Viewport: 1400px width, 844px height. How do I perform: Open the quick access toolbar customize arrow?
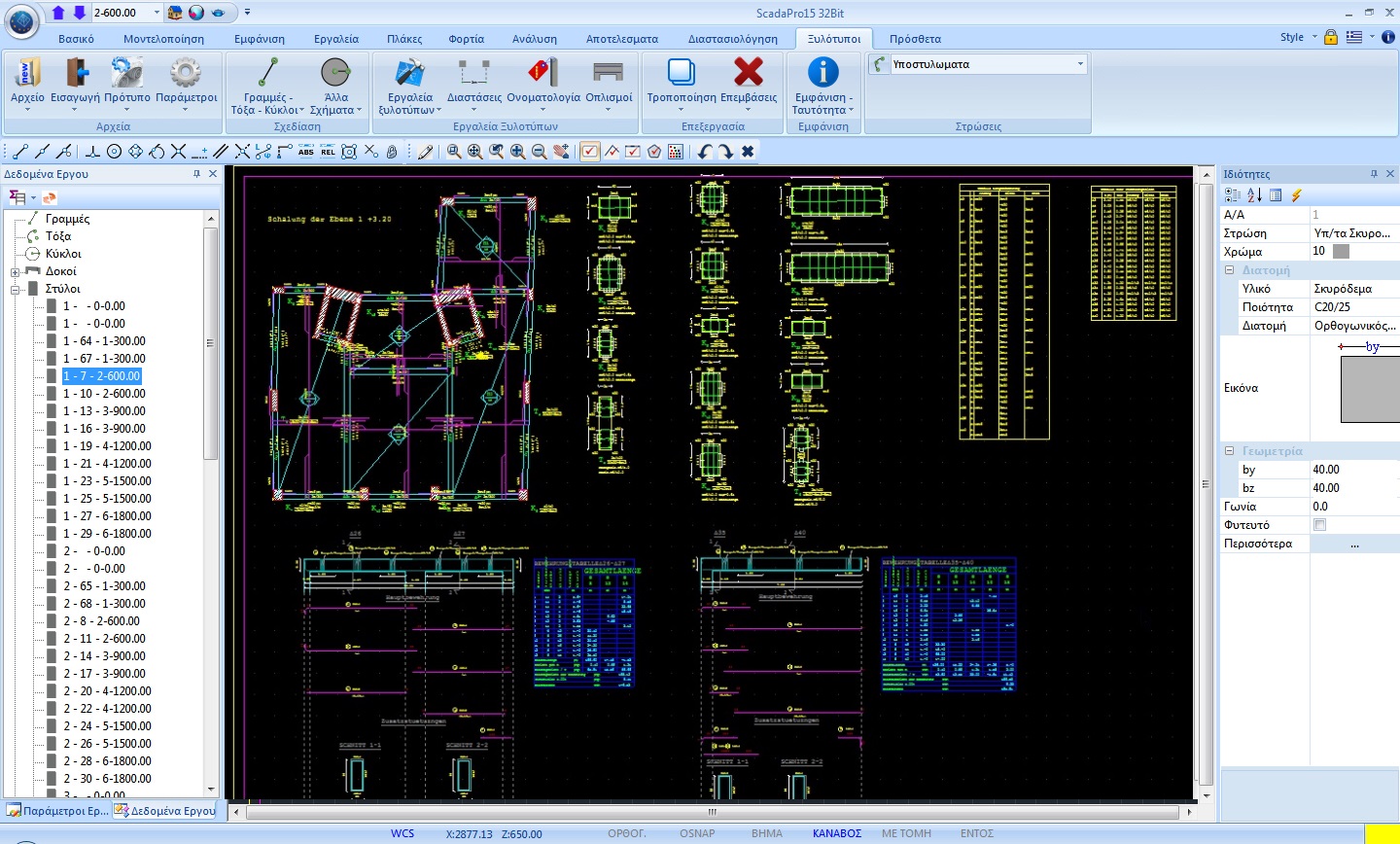tap(248, 13)
